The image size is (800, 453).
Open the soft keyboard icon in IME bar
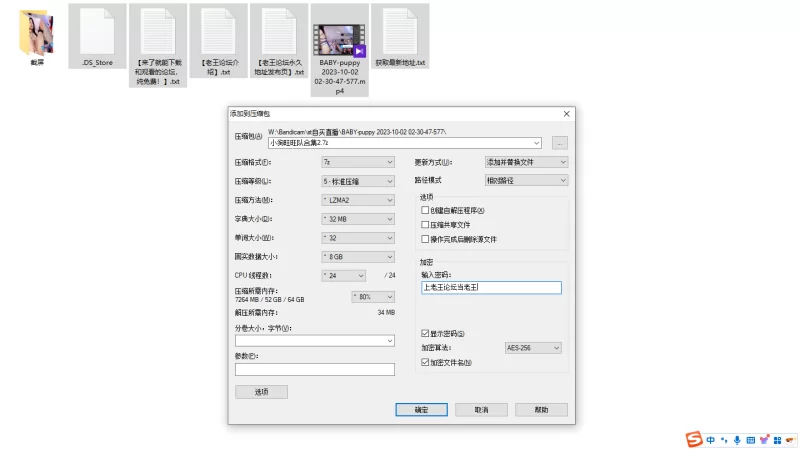(751, 440)
